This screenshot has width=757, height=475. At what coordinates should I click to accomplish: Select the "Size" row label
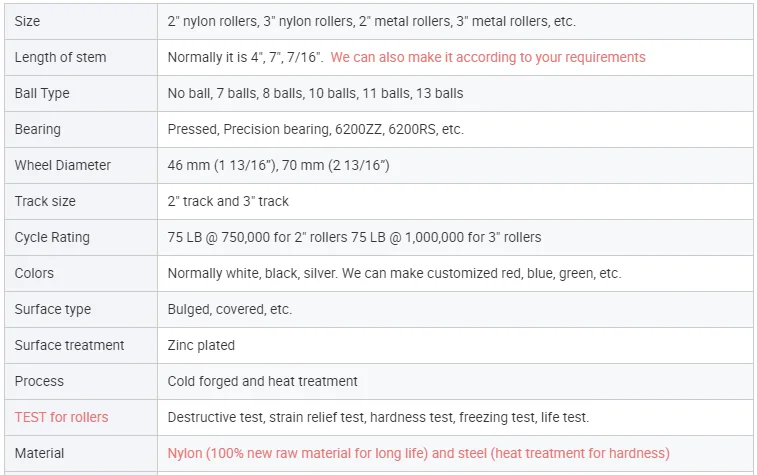28,21
